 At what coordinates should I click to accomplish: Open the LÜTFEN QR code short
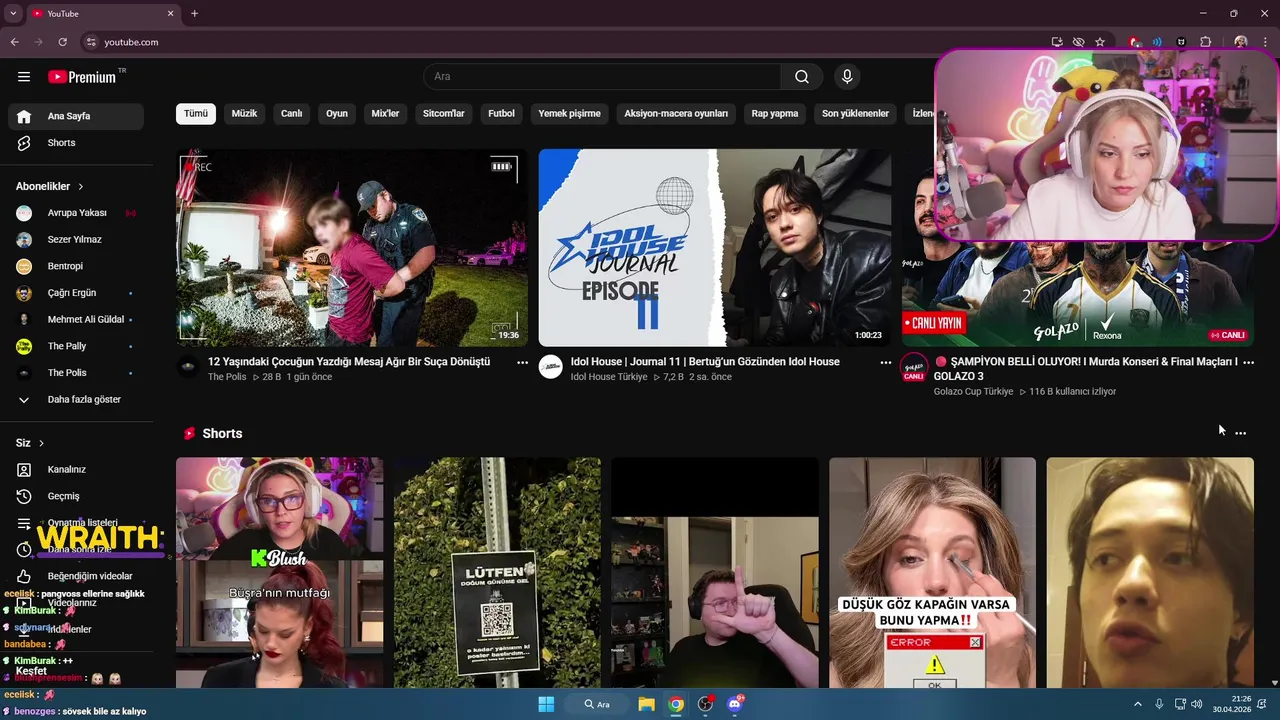[497, 573]
